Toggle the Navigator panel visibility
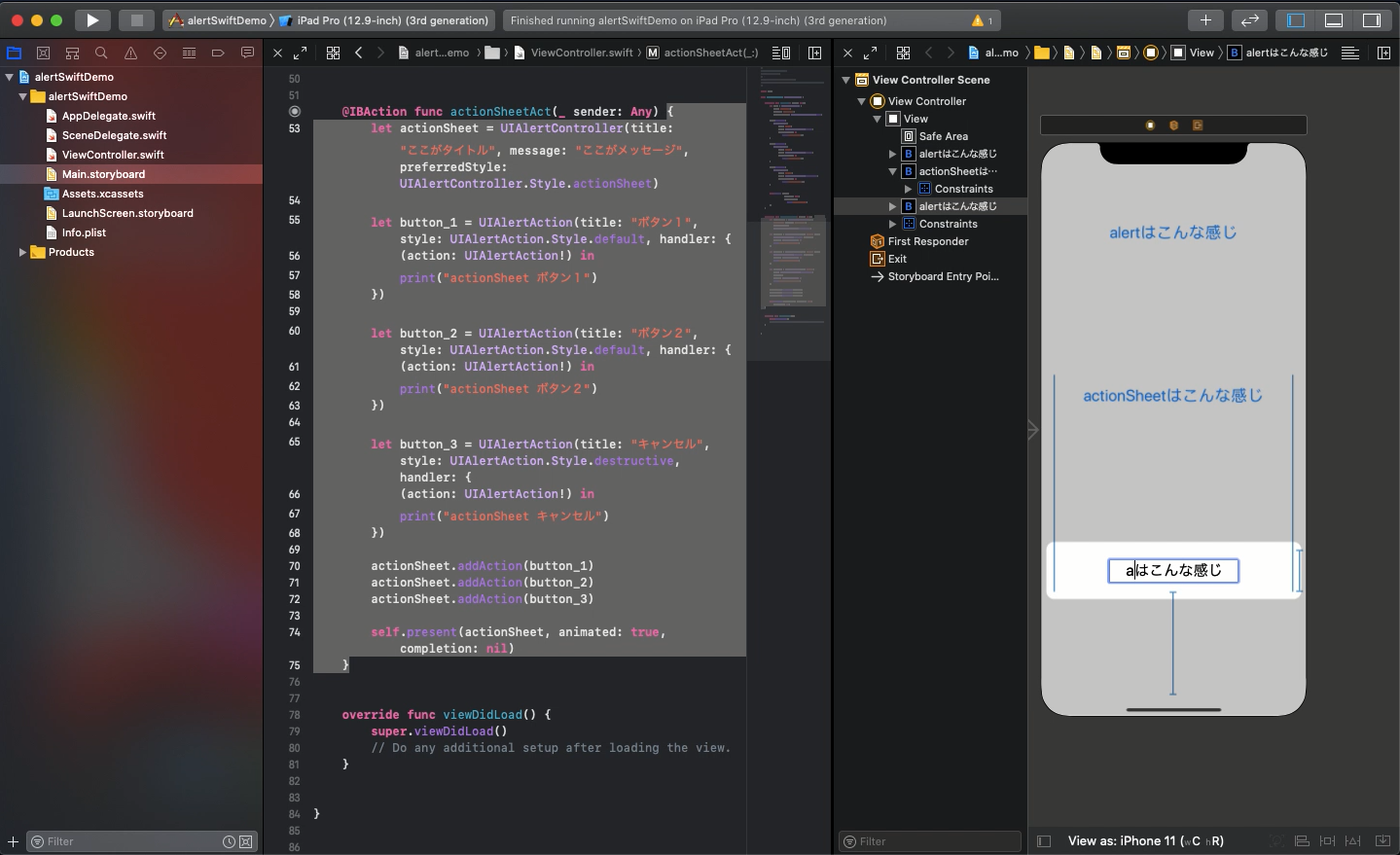The width and height of the screenshot is (1400, 855). point(1296,20)
